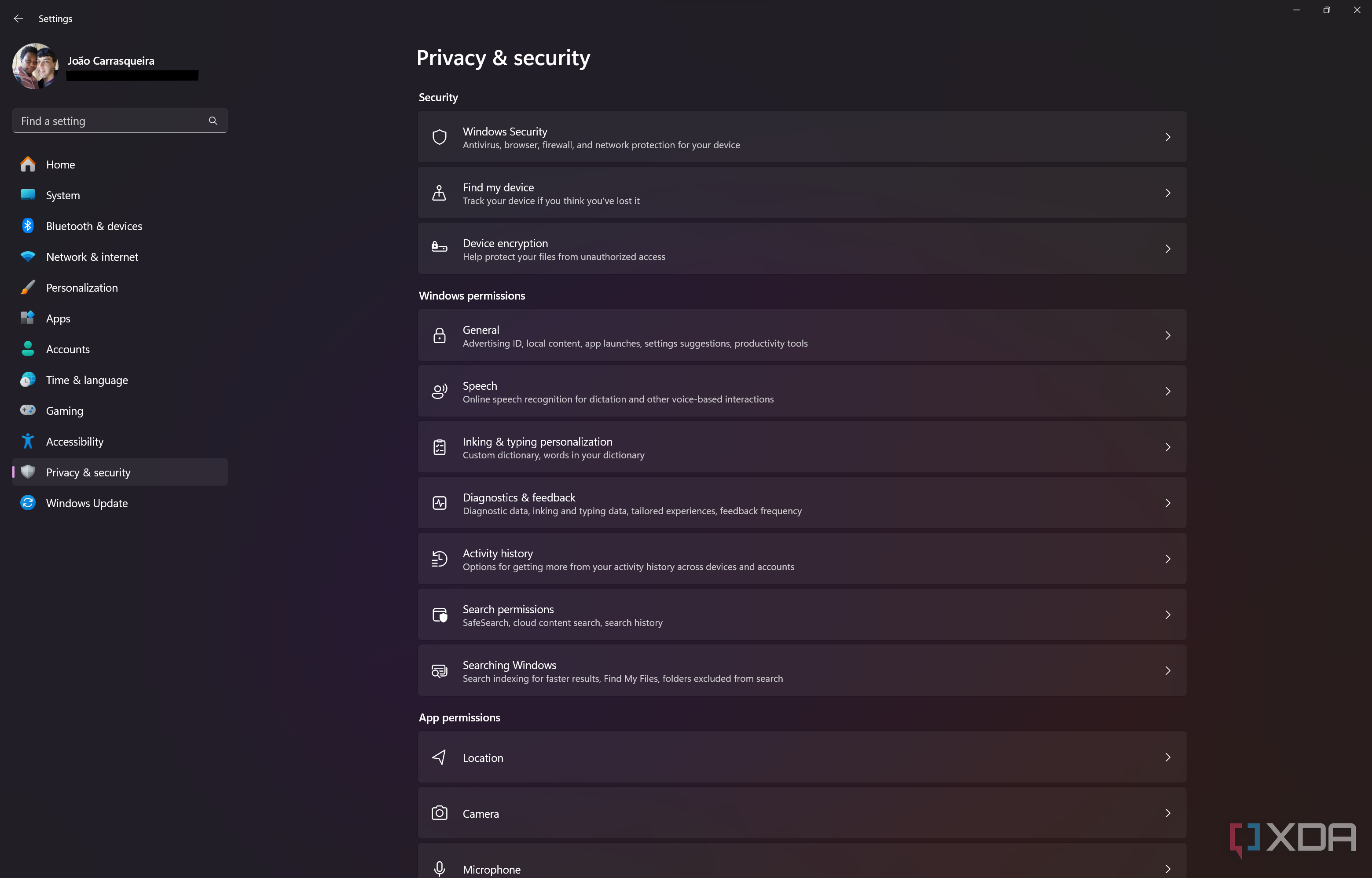This screenshot has width=1372, height=878.
Task: Click the Windows Update refresh icon
Action: click(x=27, y=503)
